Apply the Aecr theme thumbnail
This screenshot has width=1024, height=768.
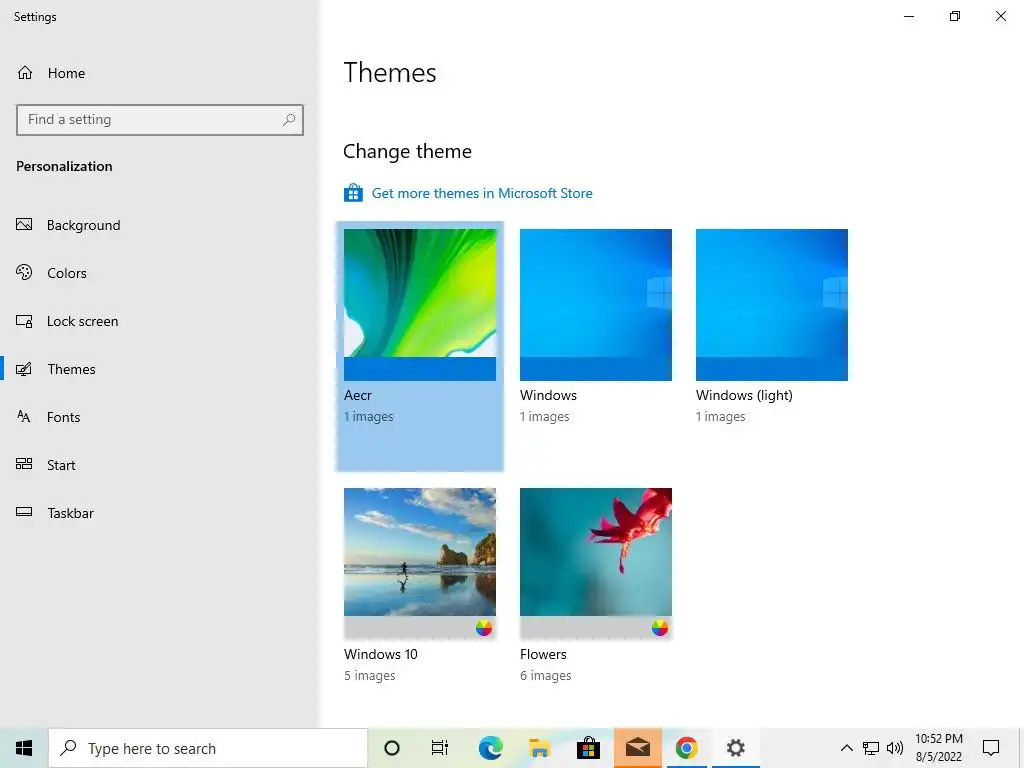tap(420, 304)
